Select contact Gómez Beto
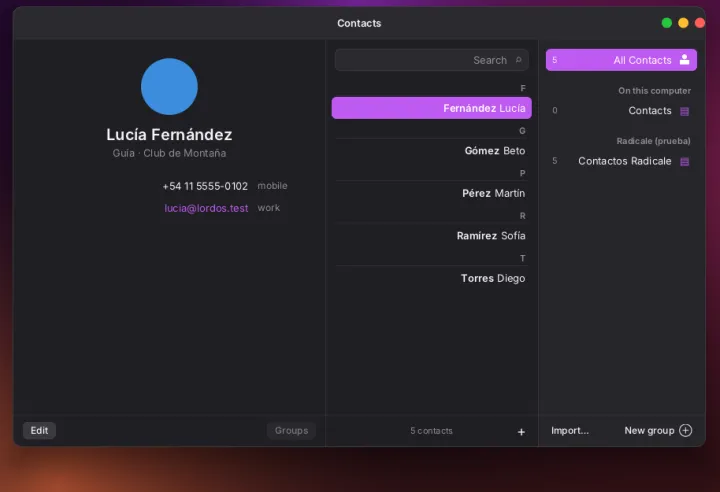Image resolution: width=720 pixels, height=492 pixels. [x=432, y=151]
